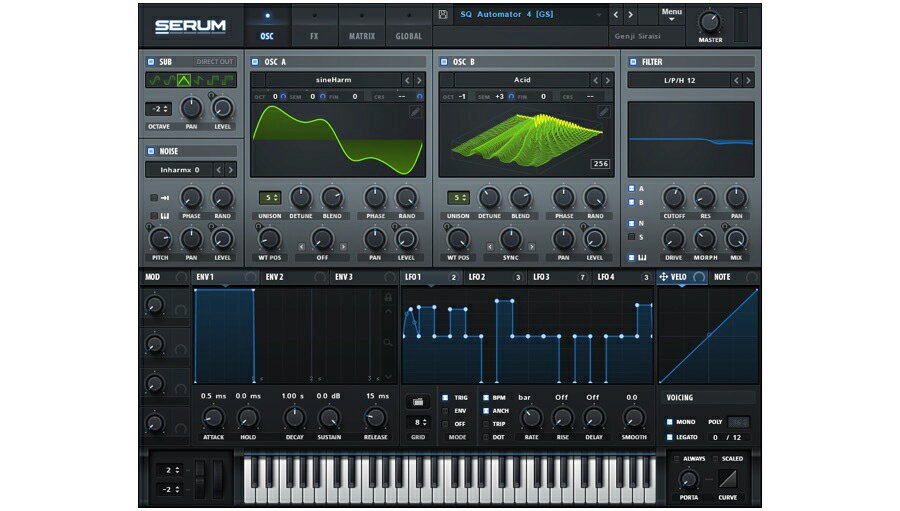The height and width of the screenshot is (511, 900).
Task: Click the envelope lock icon
Action: tap(388, 297)
